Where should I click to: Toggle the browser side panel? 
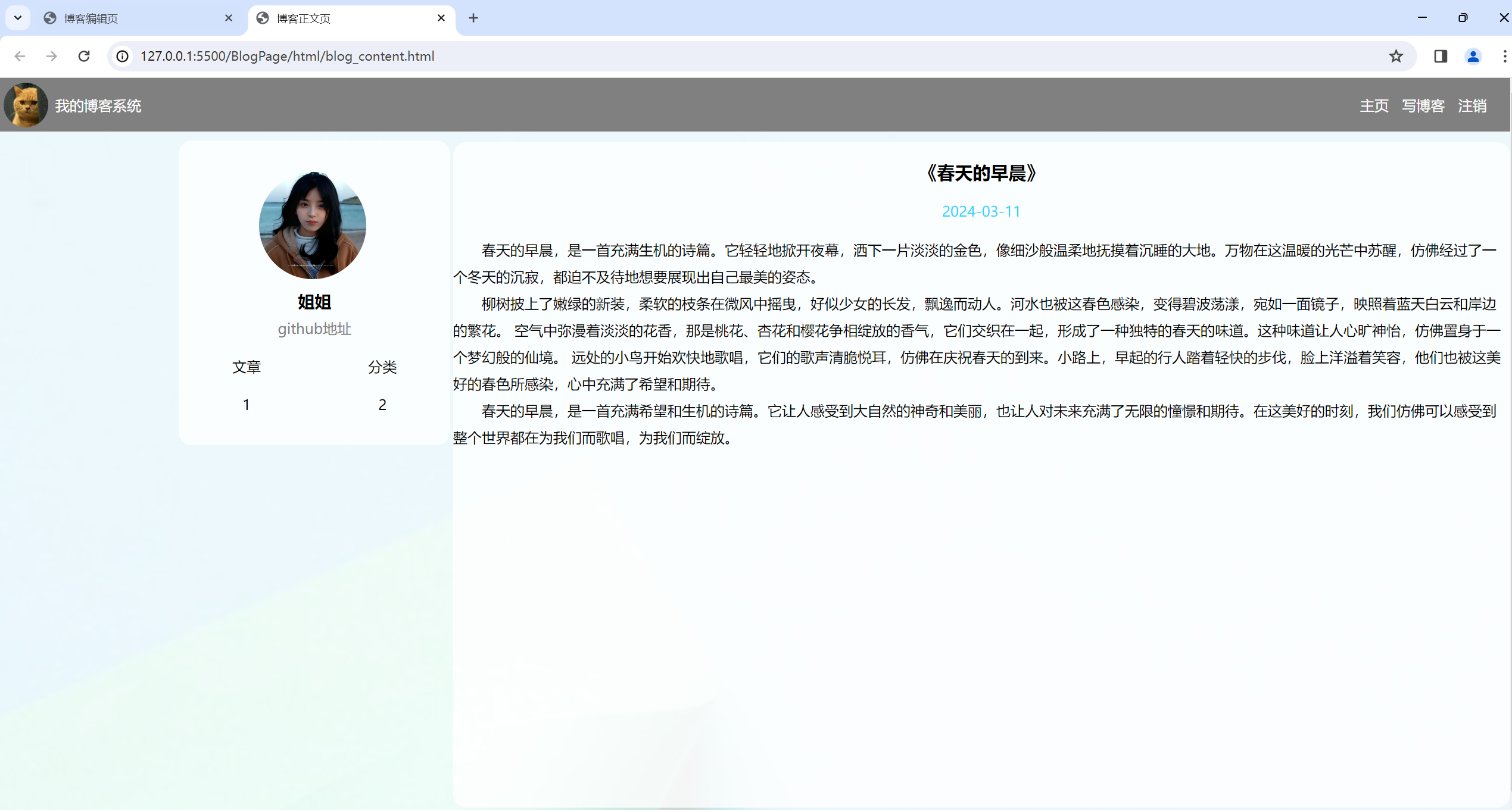pyautogui.click(x=1441, y=56)
